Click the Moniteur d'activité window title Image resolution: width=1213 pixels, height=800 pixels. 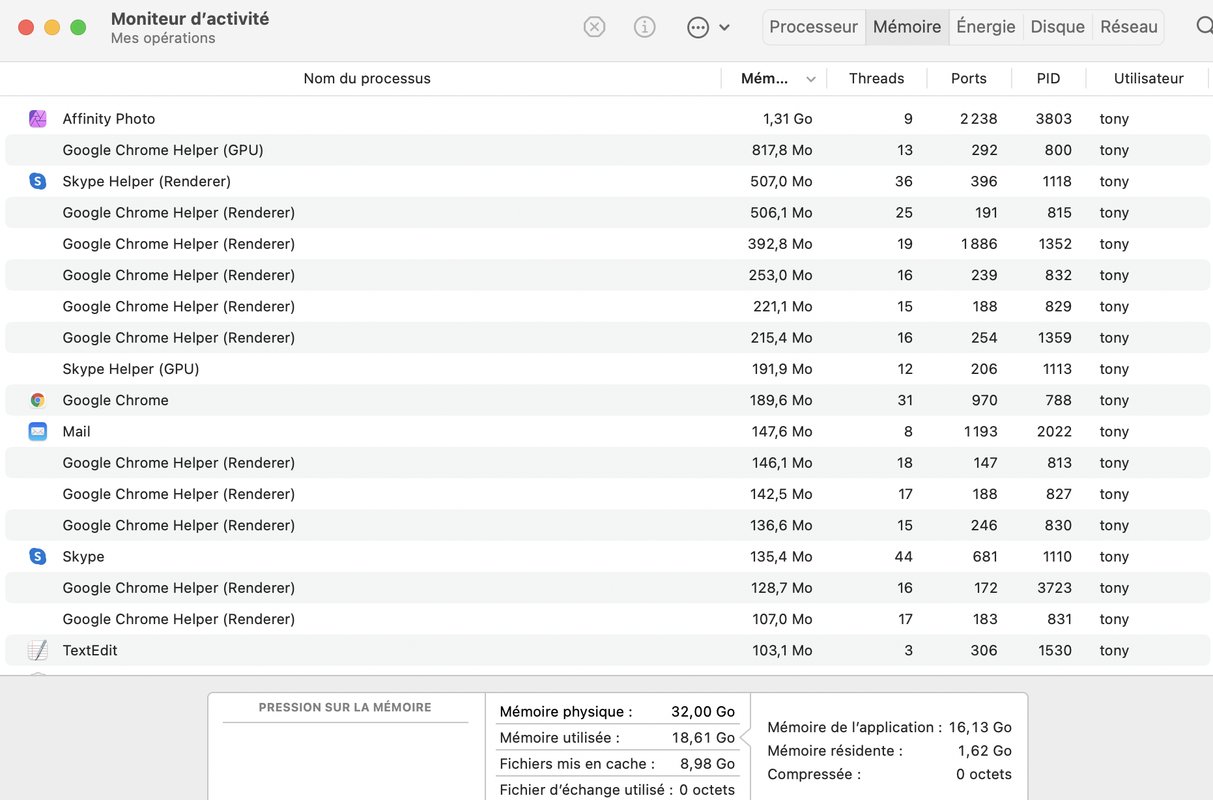pos(190,19)
